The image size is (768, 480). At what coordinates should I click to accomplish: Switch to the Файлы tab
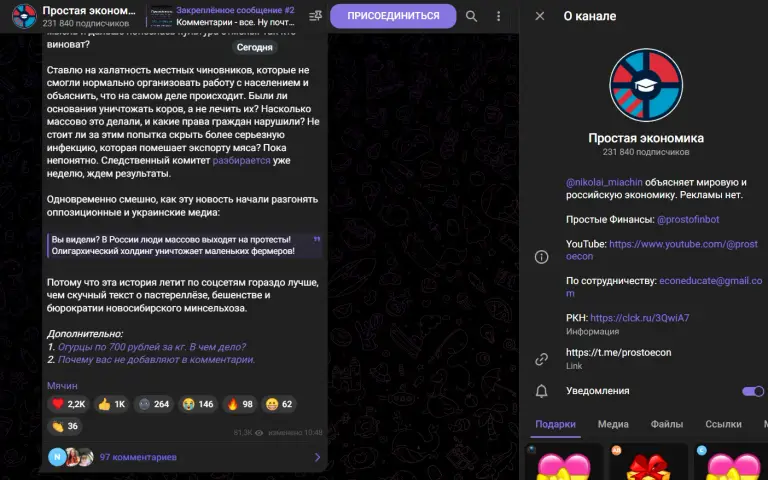(667, 424)
